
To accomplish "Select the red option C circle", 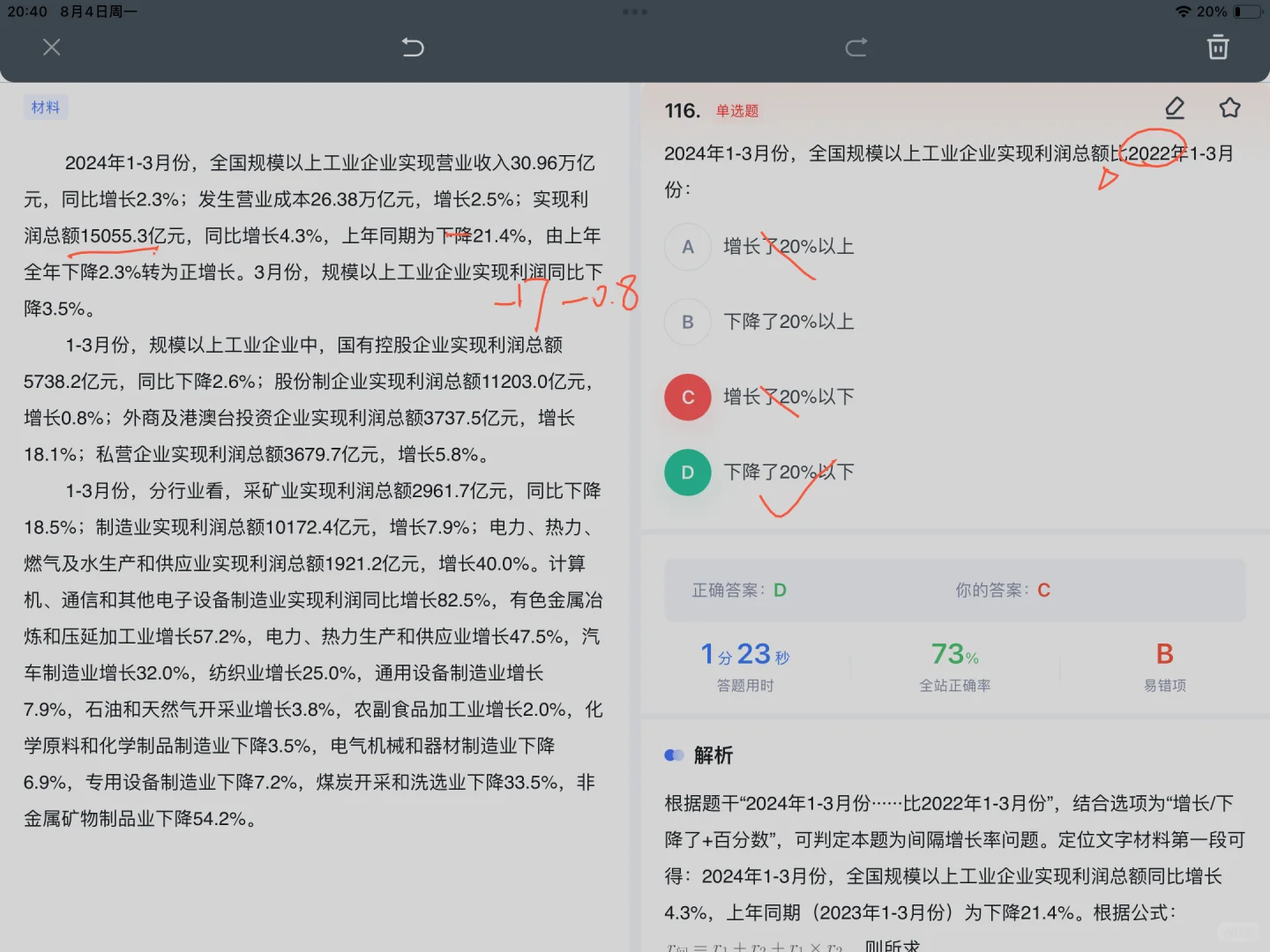I will pyautogui.click(x=688, y=398).
